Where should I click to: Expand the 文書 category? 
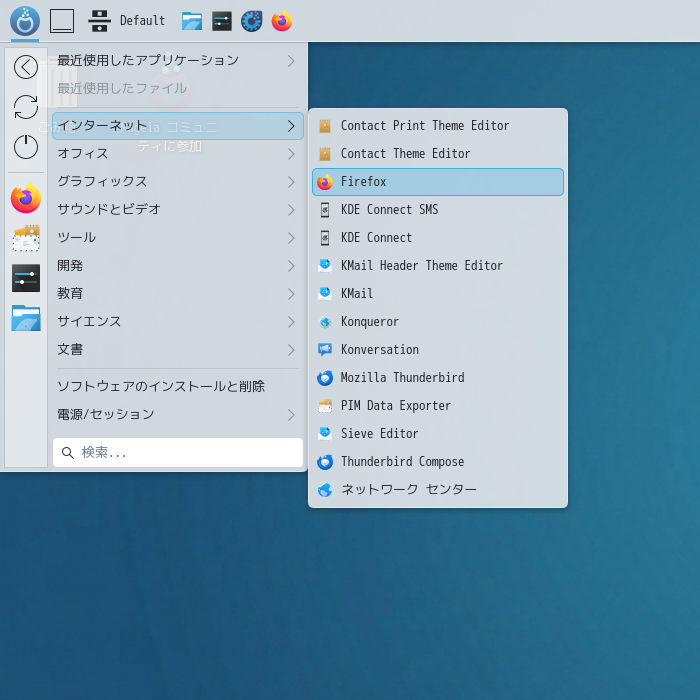point(178,350)
